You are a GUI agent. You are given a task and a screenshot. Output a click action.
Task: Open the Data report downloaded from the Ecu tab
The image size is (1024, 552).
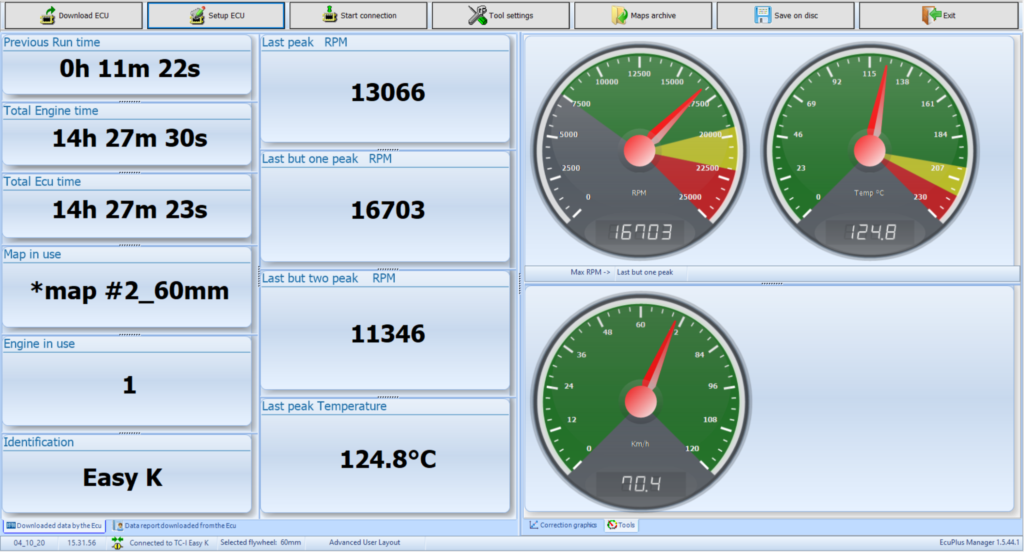pos(175,525)
